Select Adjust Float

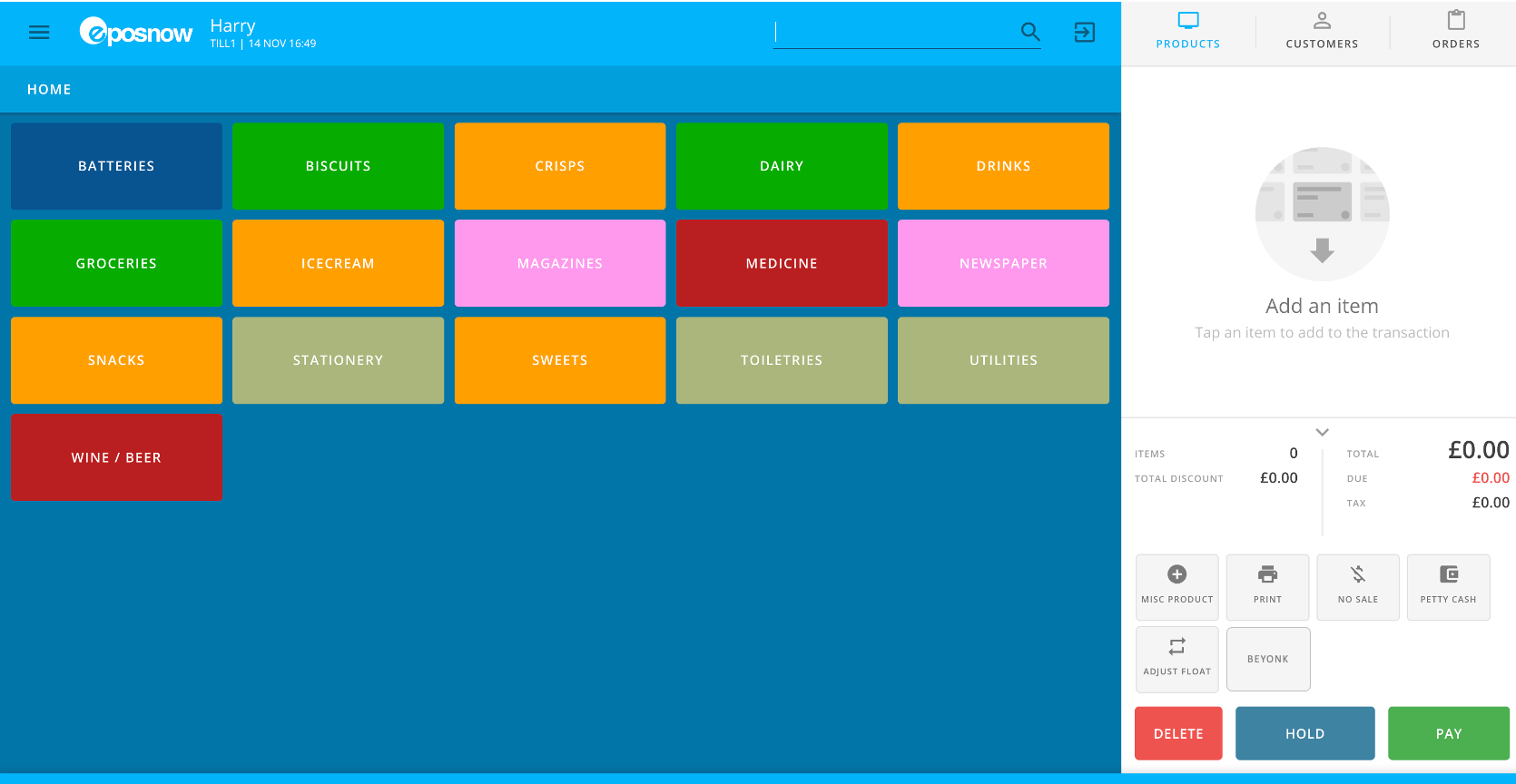tap(1176, 659)
